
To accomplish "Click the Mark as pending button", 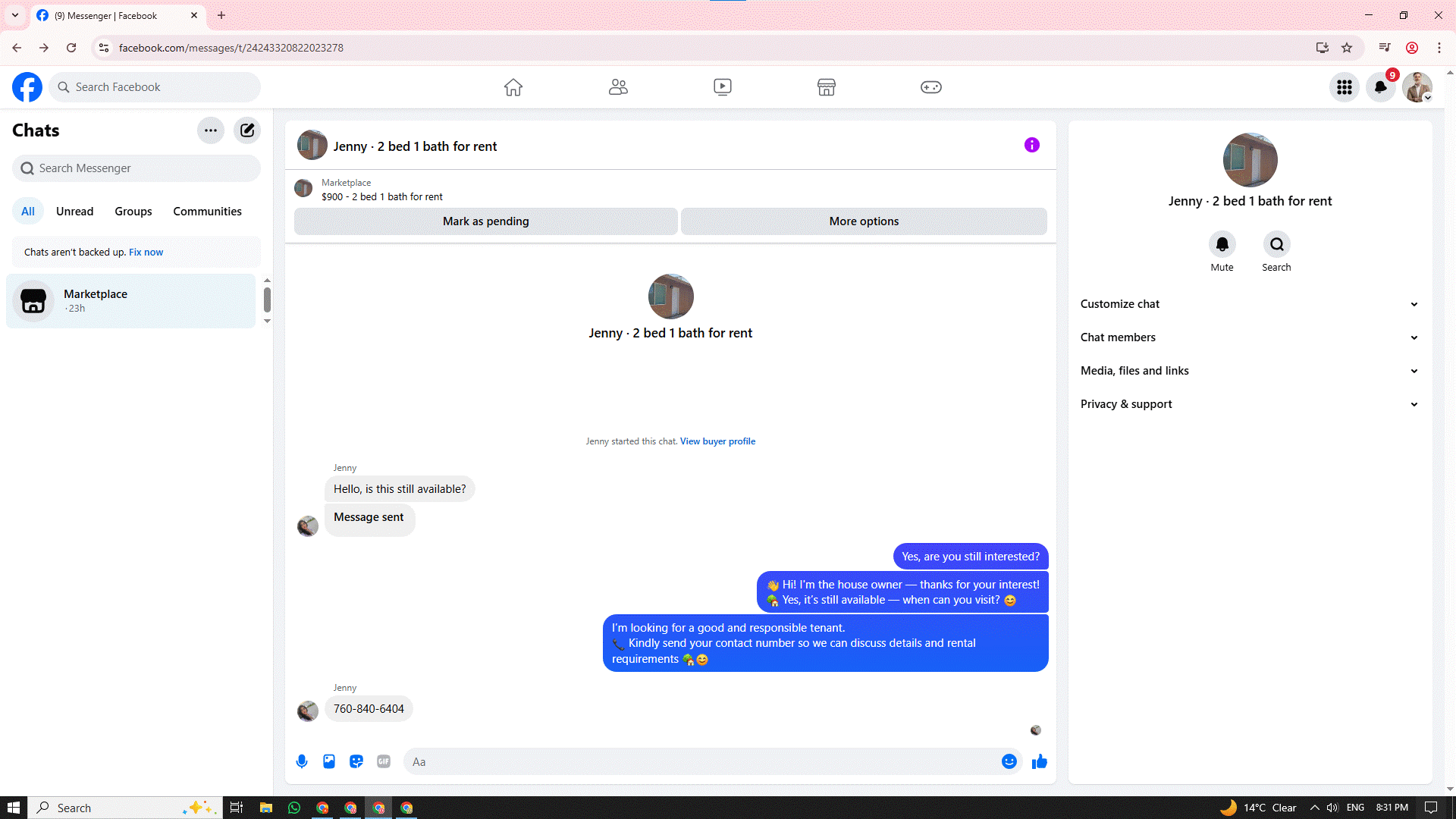I will point(485,221).
